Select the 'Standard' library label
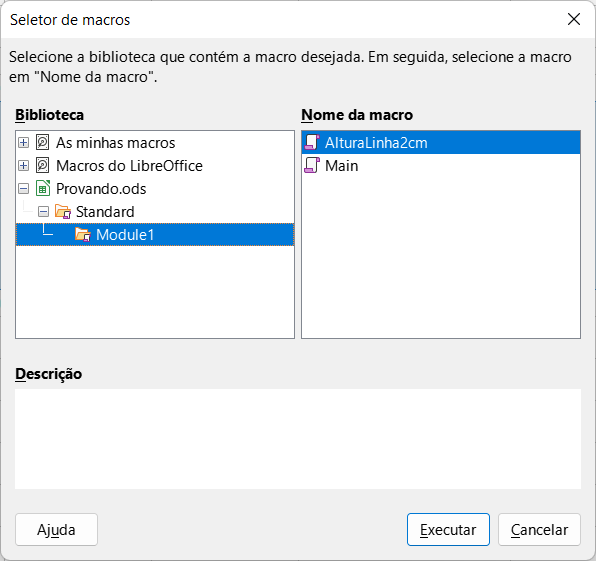The image size is (596, 561). click(105, 212)
